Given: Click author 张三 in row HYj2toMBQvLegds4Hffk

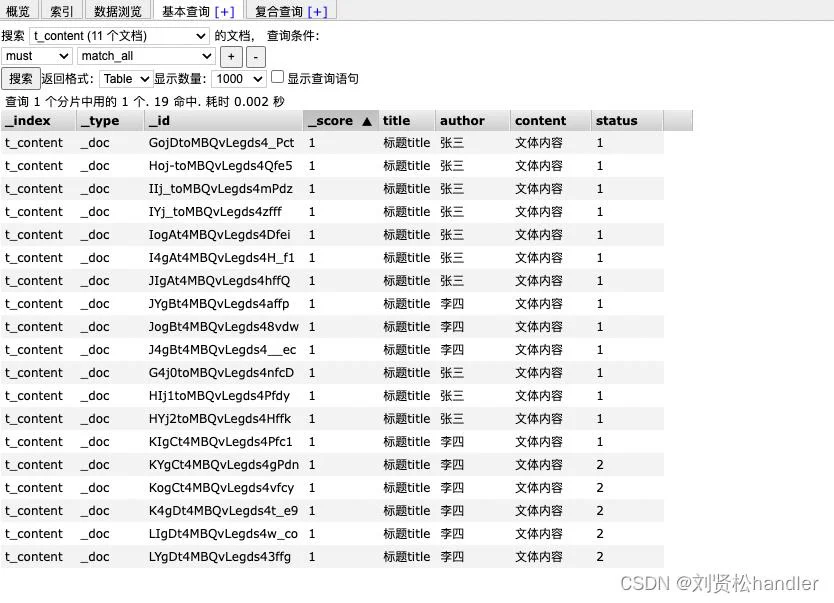Looking at the screenshot, I should pos(452,418).
